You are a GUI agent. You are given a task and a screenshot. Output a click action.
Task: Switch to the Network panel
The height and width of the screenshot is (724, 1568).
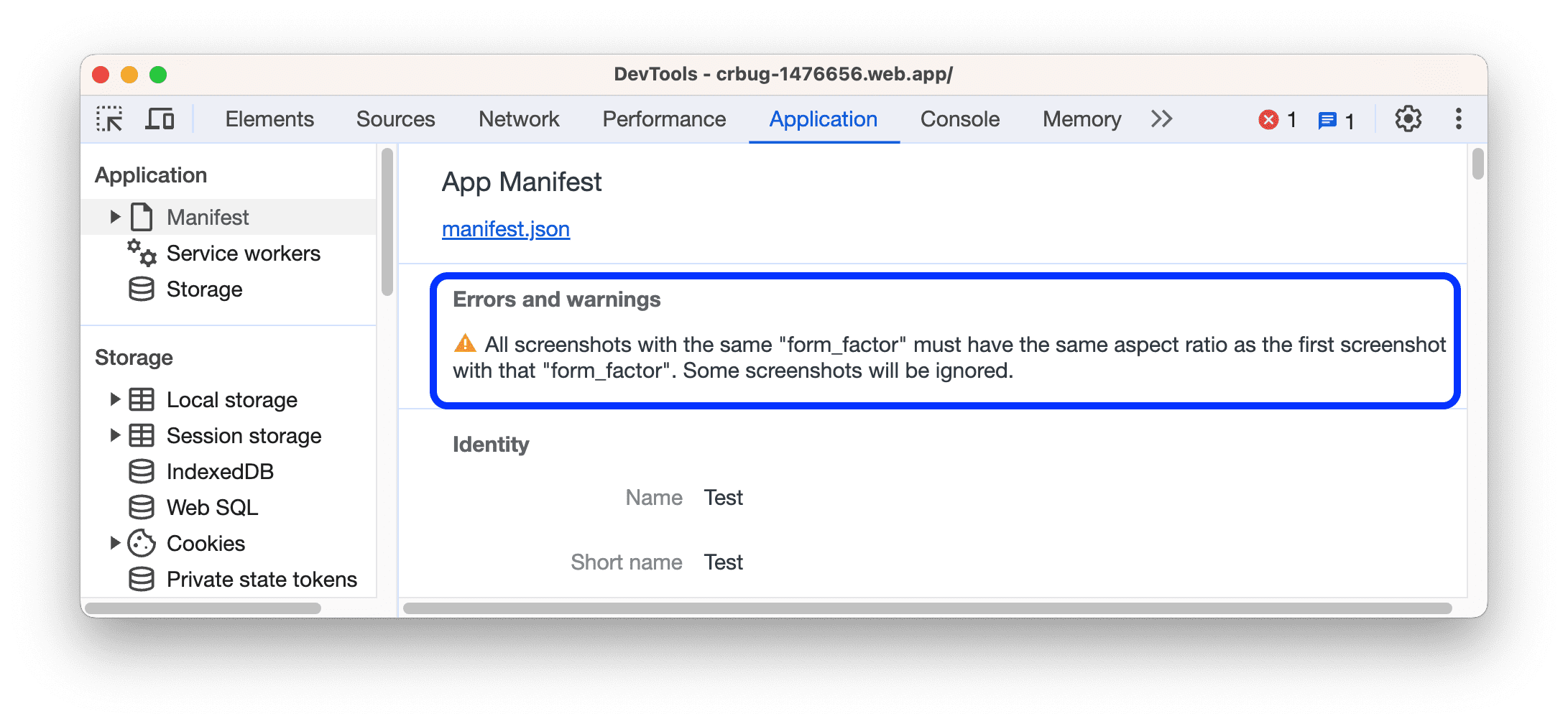click(519, 119)
